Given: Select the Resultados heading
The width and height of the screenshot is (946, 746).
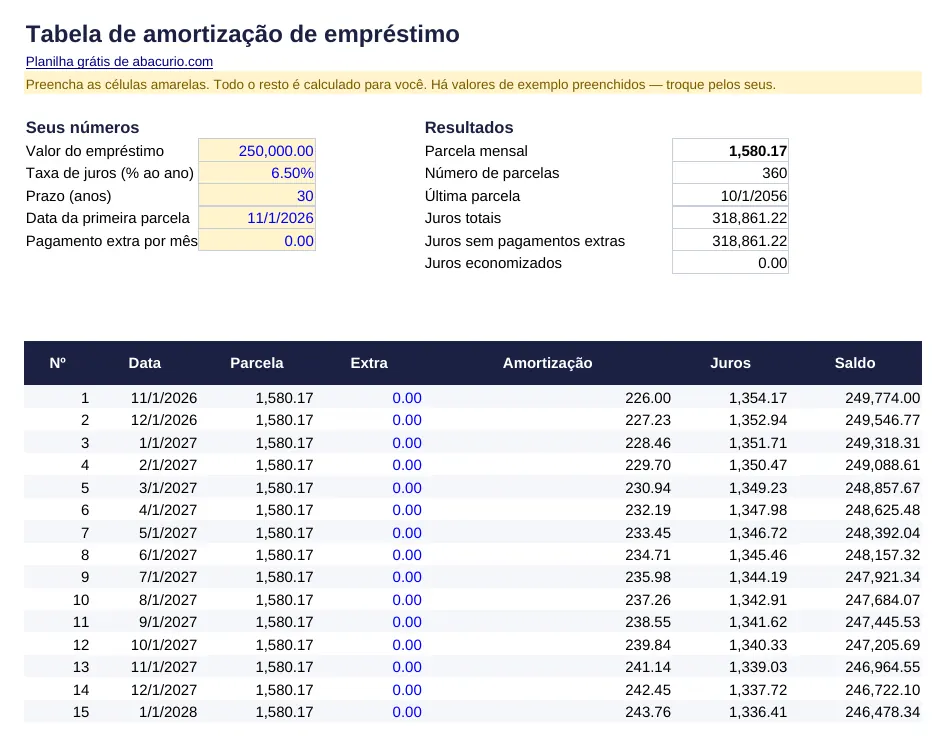Looking at the screenshot, I should pos(469,127).
